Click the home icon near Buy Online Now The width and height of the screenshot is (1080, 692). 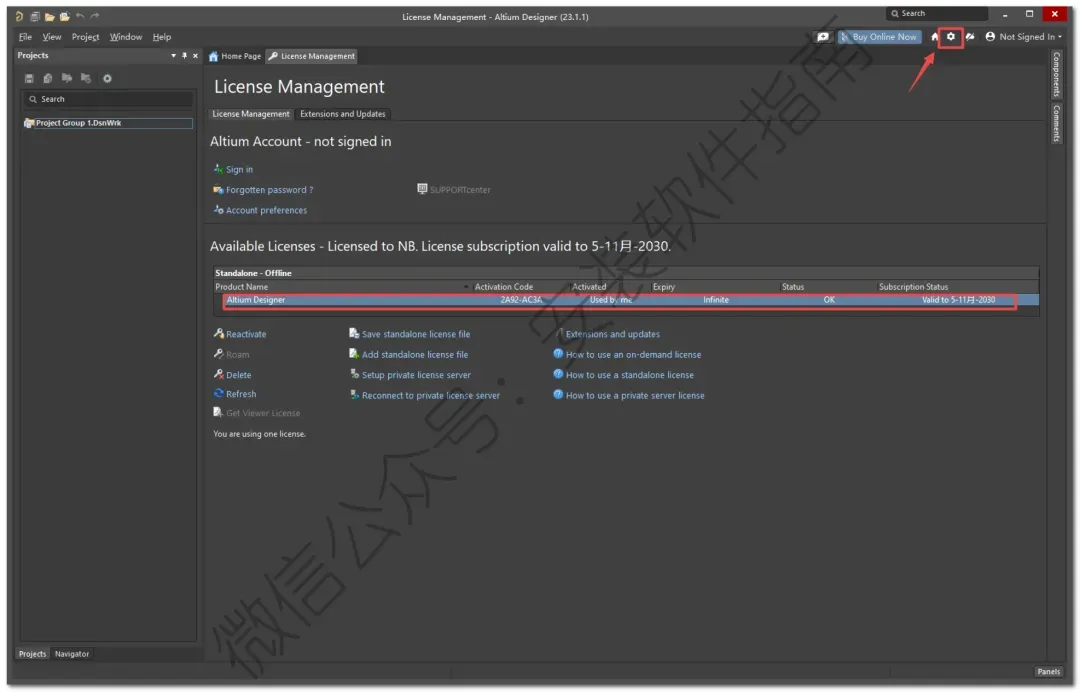(x=935, y=36)
